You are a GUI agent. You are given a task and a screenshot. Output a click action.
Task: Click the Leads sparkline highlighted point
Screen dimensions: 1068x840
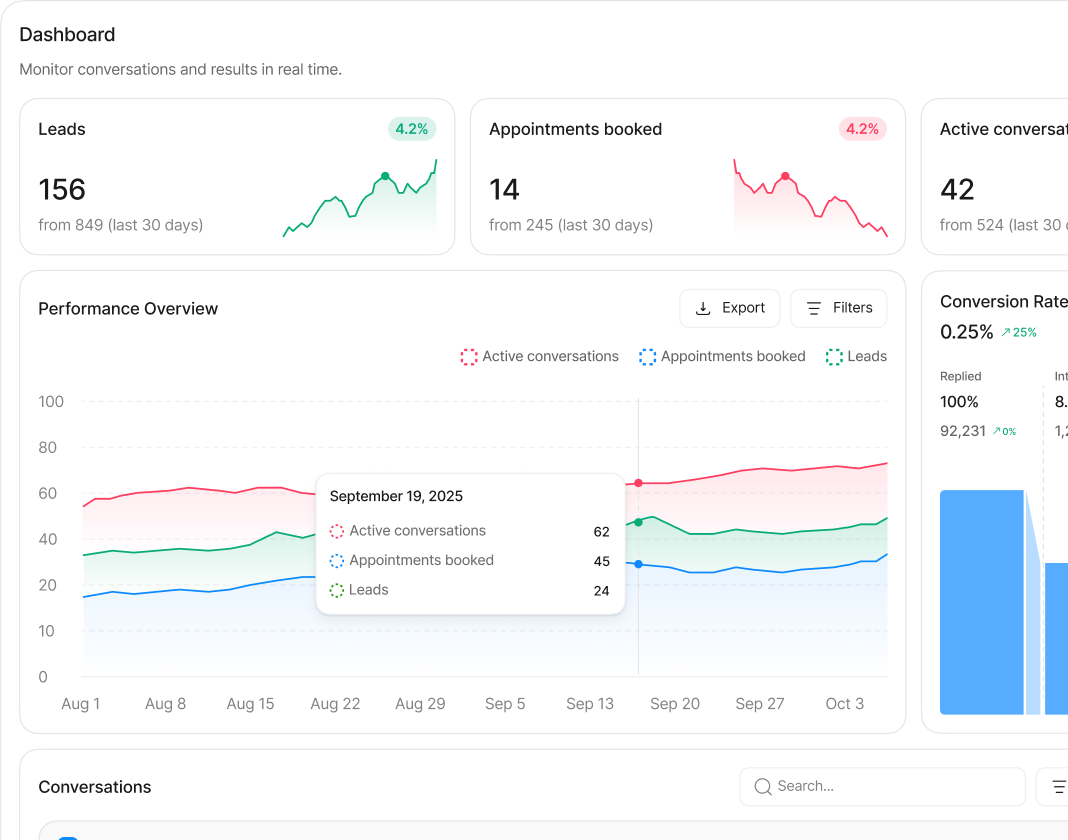pos(385,176)
